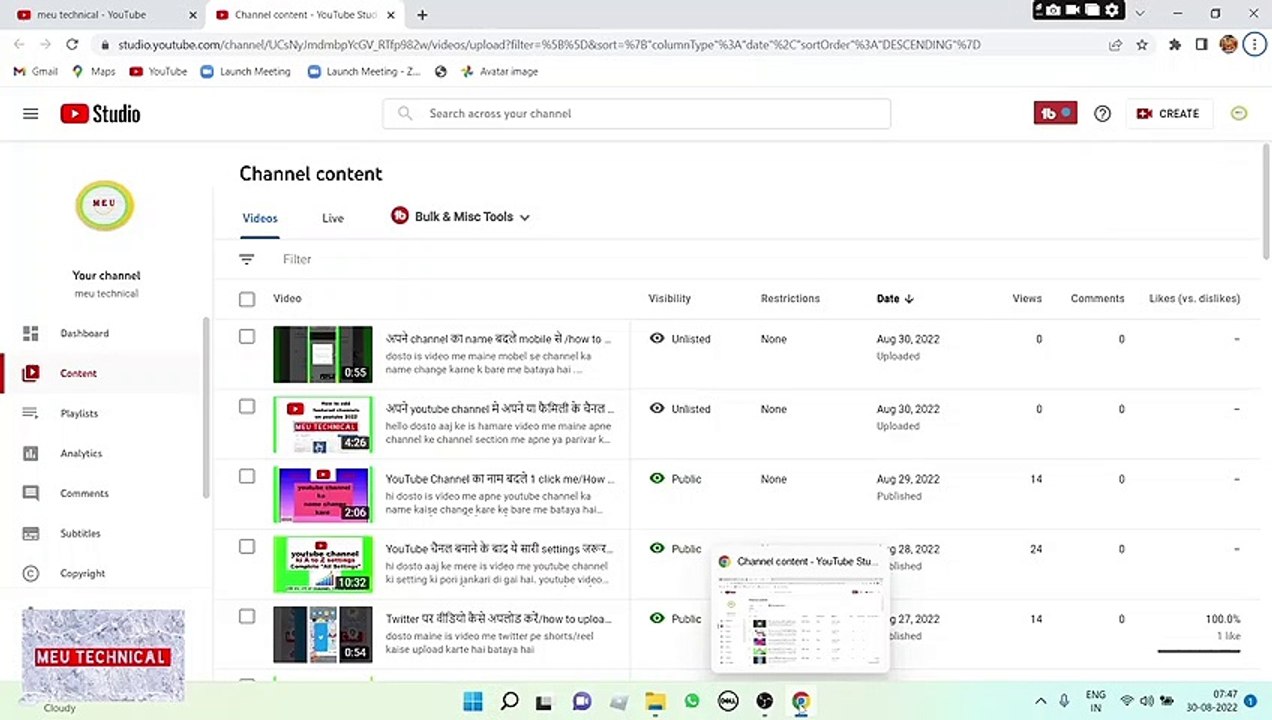The height and width of the screenshot is (720, 1272).
Task: Change Public visibility of the Twitter video
Action: (x=676, y=619)
